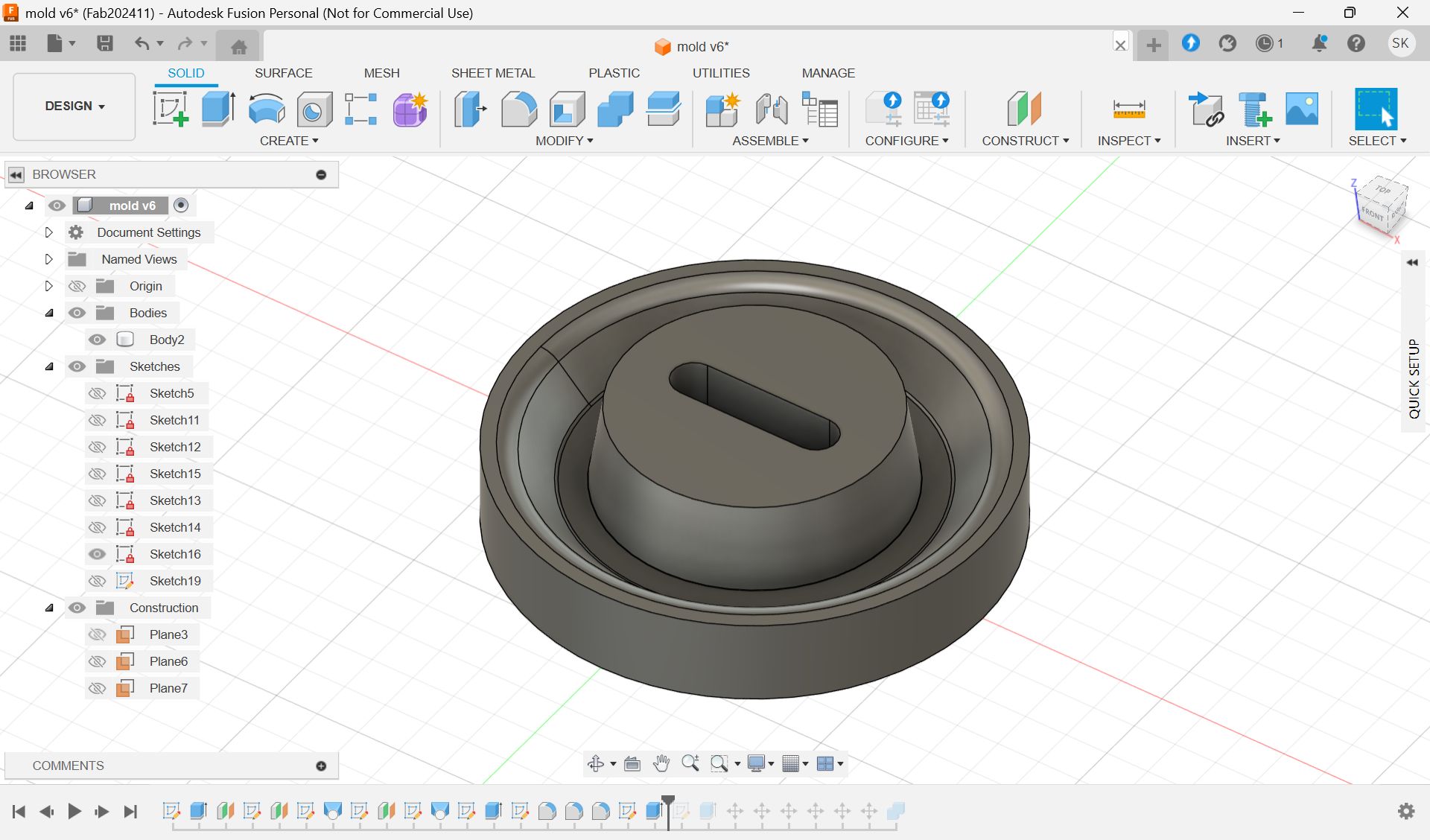Switch to the SHEET METAL tab
Viewport: 1430px width, 840px height.
coord(492,73)
